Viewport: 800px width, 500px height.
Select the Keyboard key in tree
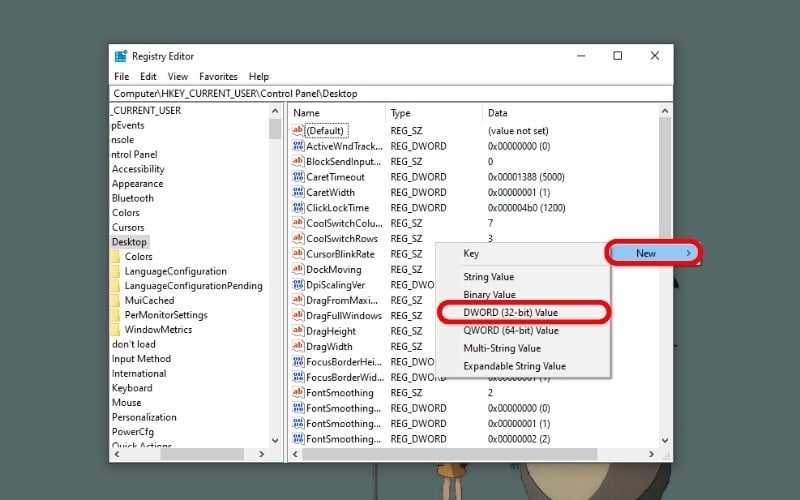[132, 388]
